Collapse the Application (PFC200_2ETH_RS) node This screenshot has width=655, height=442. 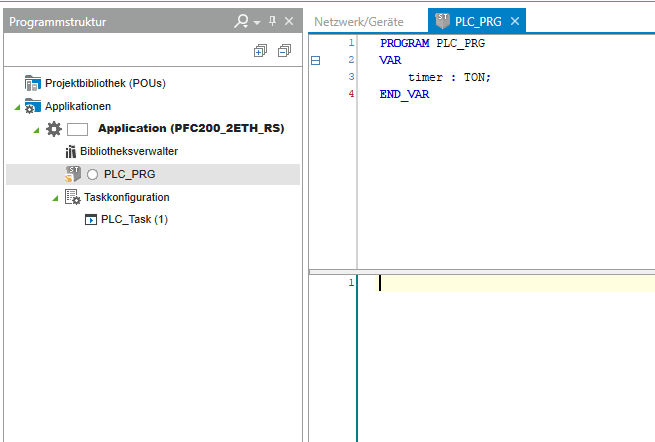click(36, 130)
